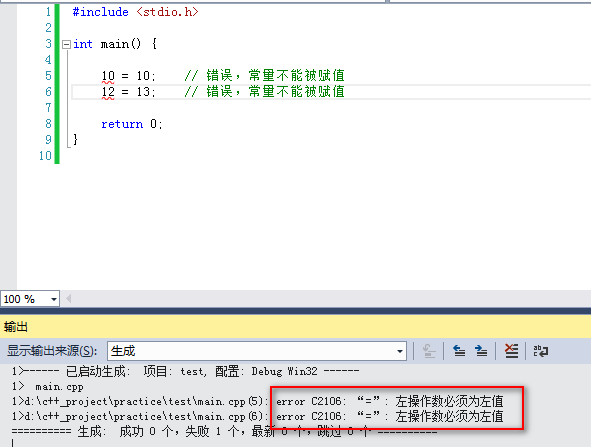Viewport: 591px width, 447px height.
Task: Click line number 6 in the gutter
Action: 48,92
